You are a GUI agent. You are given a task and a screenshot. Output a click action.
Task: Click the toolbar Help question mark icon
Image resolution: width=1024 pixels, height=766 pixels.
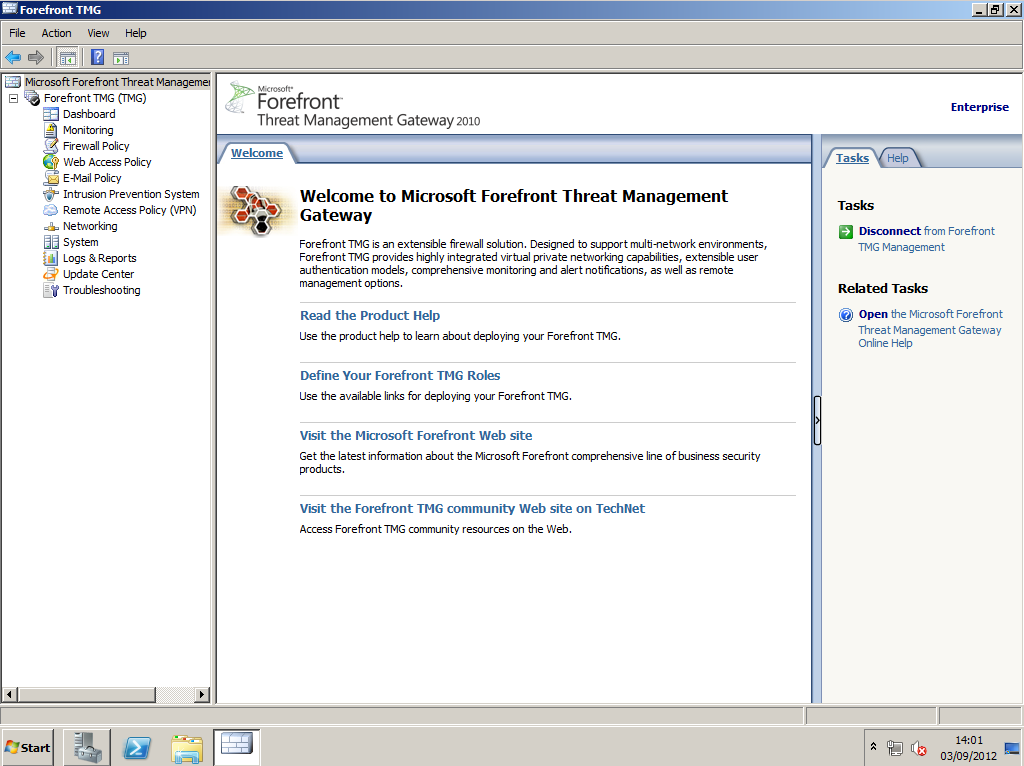click(x=97, y=57)
